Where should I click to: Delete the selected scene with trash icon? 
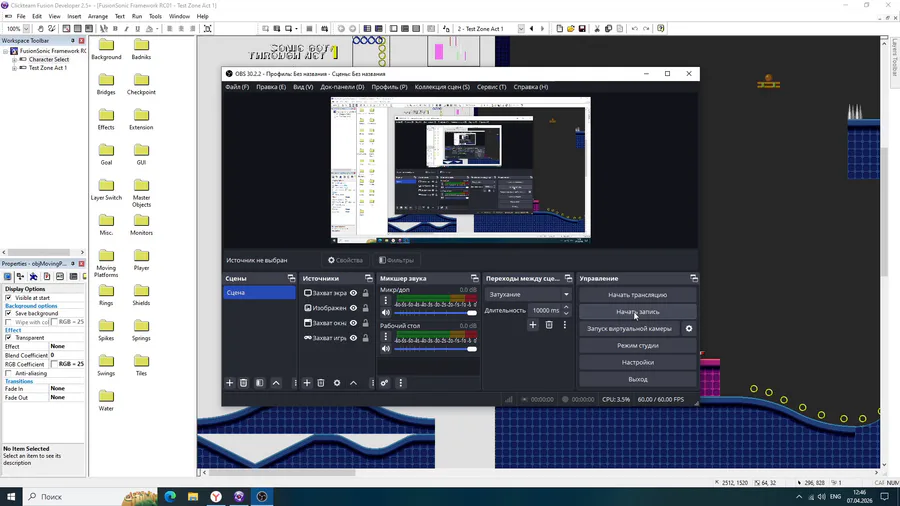(x=243, y=383)
